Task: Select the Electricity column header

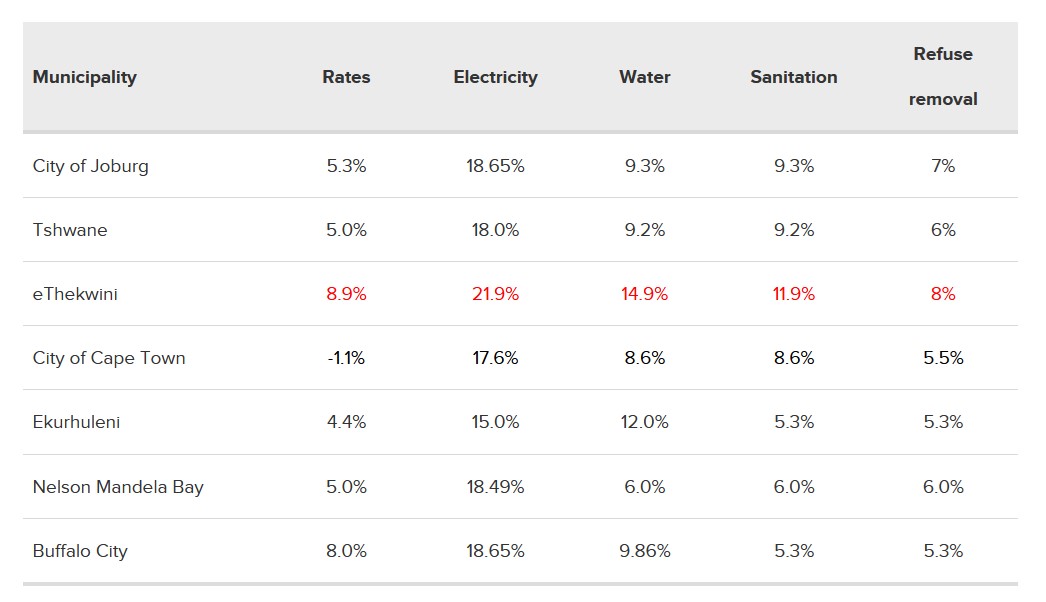Action: 495,77
